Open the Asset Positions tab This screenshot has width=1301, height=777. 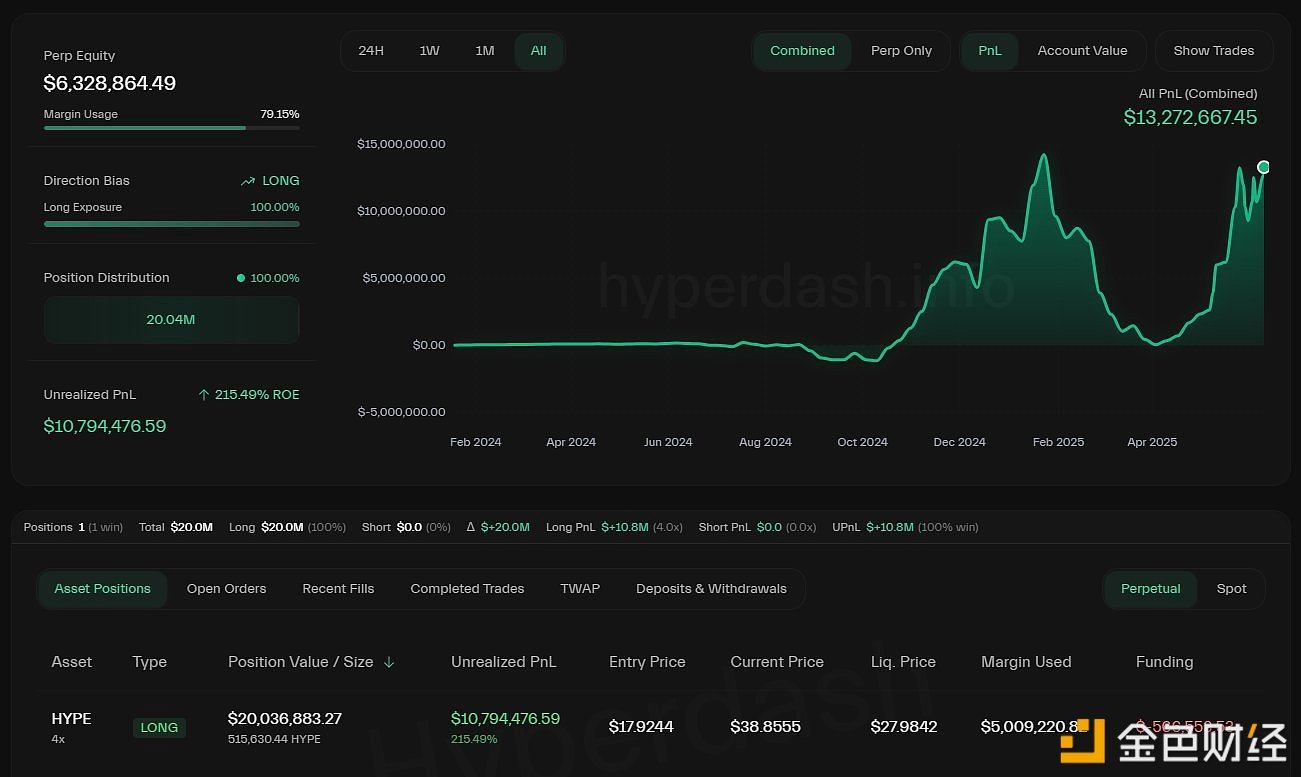point(103,589)
